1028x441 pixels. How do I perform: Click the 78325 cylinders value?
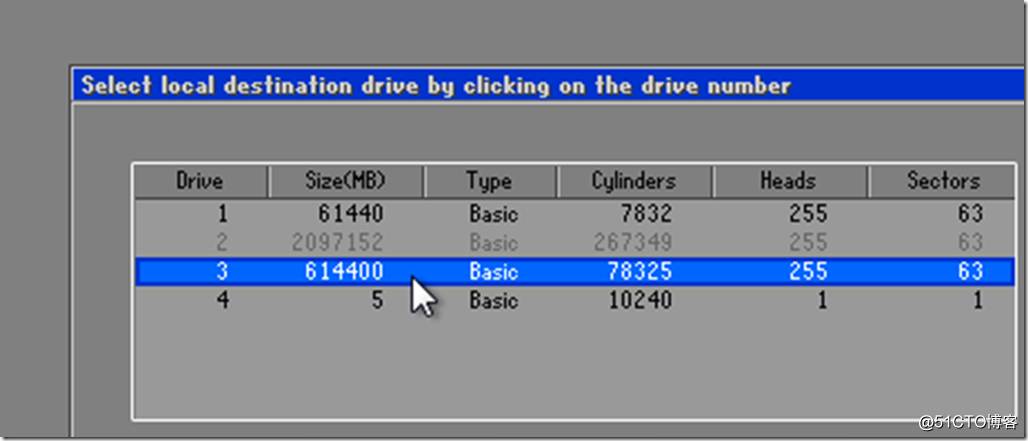coord(639,271)
